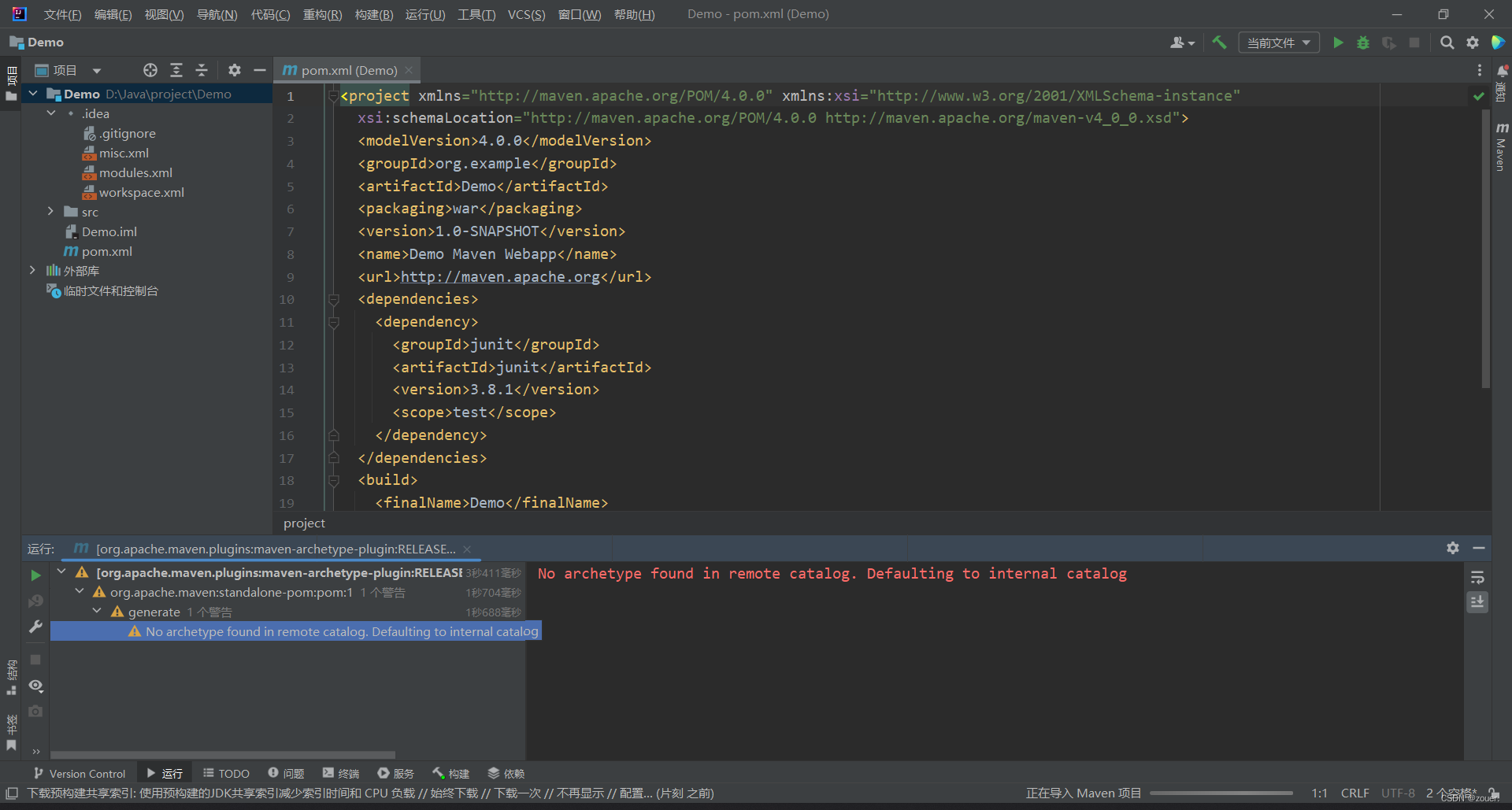
Task: Rerun the Maven task in run panel
Action: 35,575
